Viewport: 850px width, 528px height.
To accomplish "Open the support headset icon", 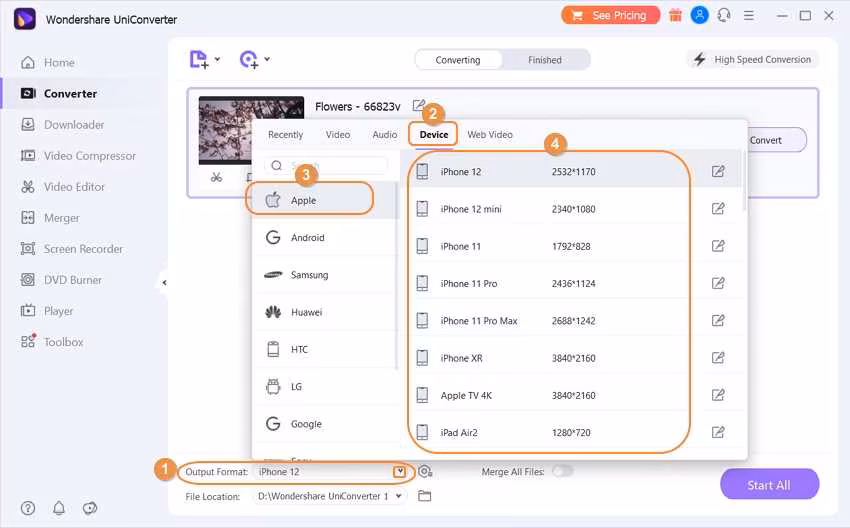I will (x=724, y=15).
